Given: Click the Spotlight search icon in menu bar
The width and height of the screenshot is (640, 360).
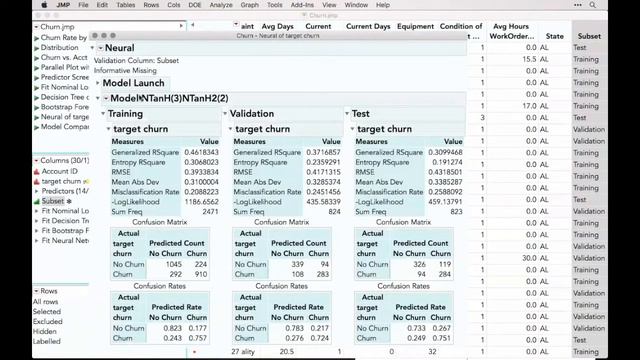Looking at the screenshot, I should 593,5.
